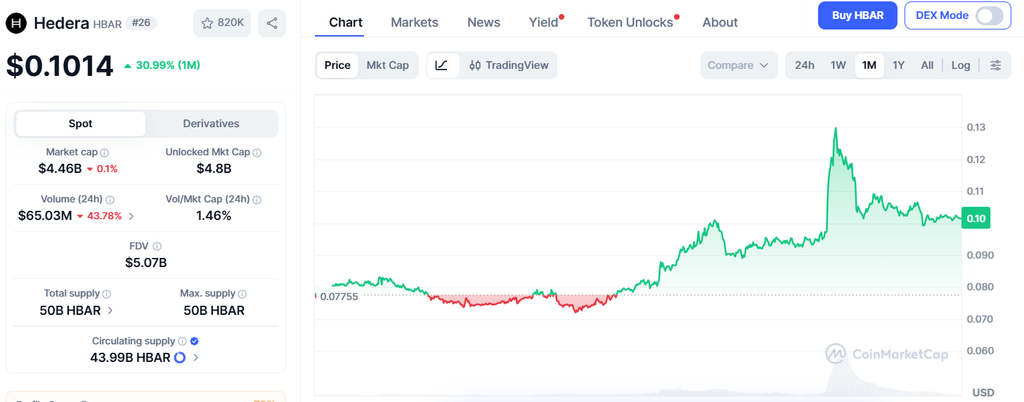Set chart range to All
Viewport: 1024px width, 402px height.
point(927,65)
